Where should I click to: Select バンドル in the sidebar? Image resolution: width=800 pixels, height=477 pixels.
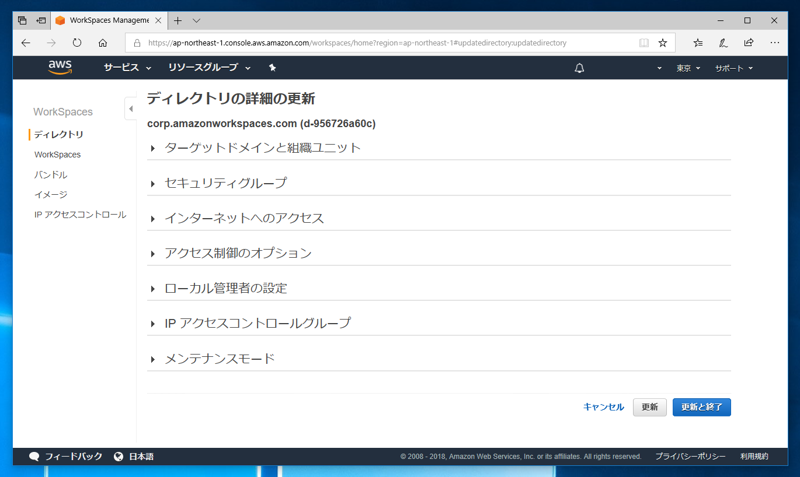(51, 174)
